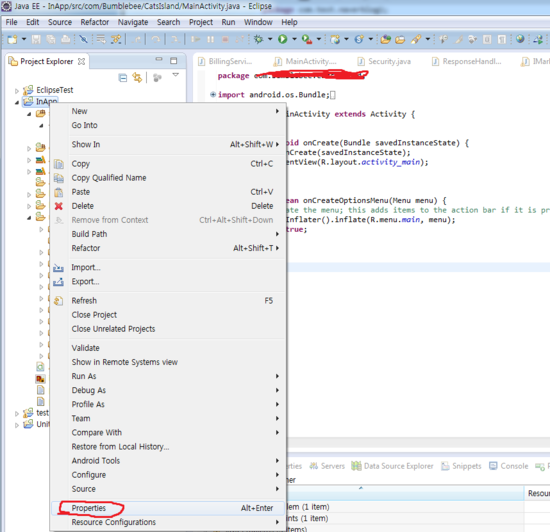Open the Profile As submenu
The width and height of the screenshot is (550, 532).
click(x=168, y=404)
